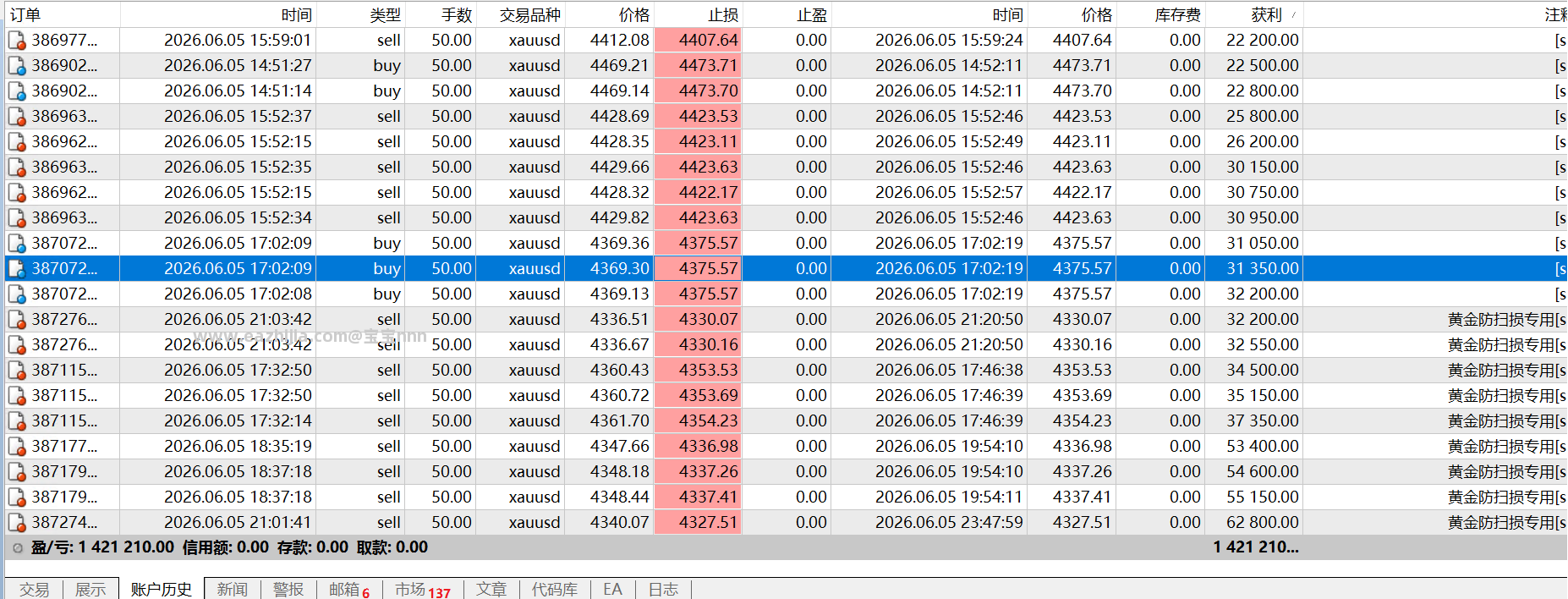Click total profit 1 421 210... in summary row

[1256, 548]
